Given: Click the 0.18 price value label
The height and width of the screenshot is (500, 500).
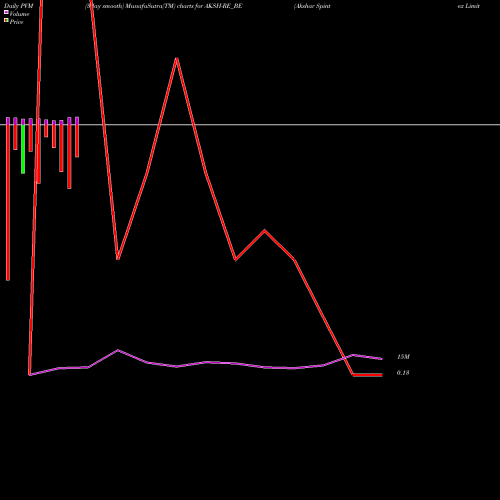Looking at the screenshot, I should pos(403,373).
